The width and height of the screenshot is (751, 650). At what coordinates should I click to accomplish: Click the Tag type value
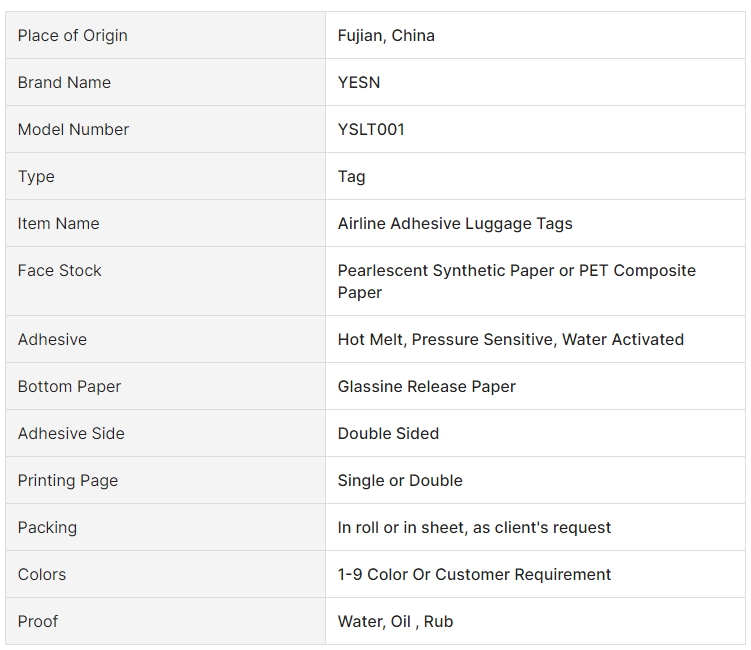pos(352,177)
